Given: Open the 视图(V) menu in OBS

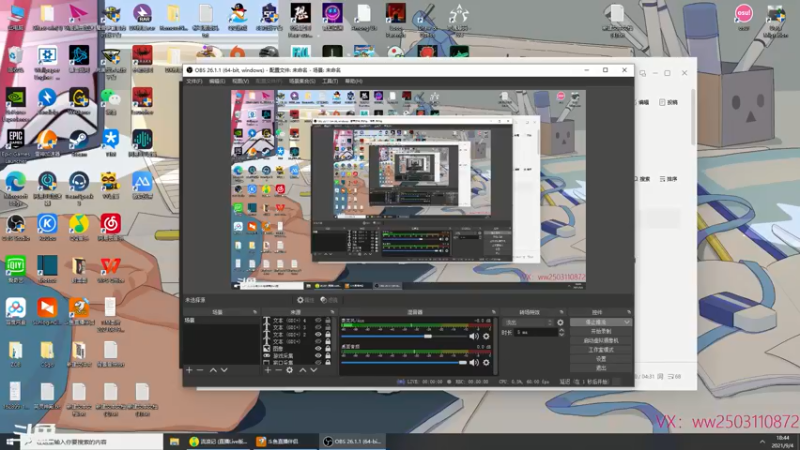Looking at the screenshot, I should (240, 81).
